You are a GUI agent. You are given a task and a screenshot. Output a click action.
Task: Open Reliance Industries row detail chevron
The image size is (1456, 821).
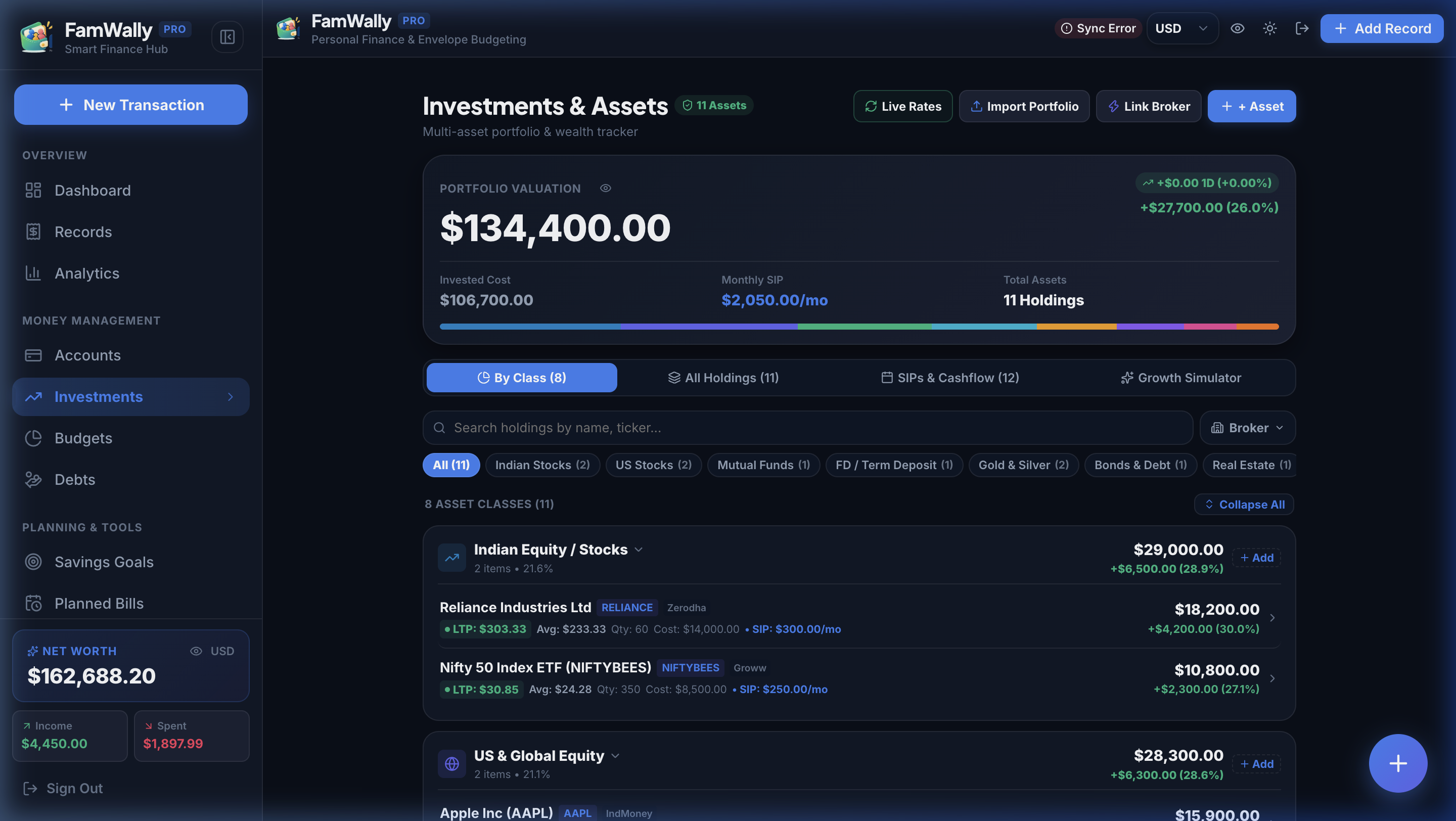(1272, 618)
